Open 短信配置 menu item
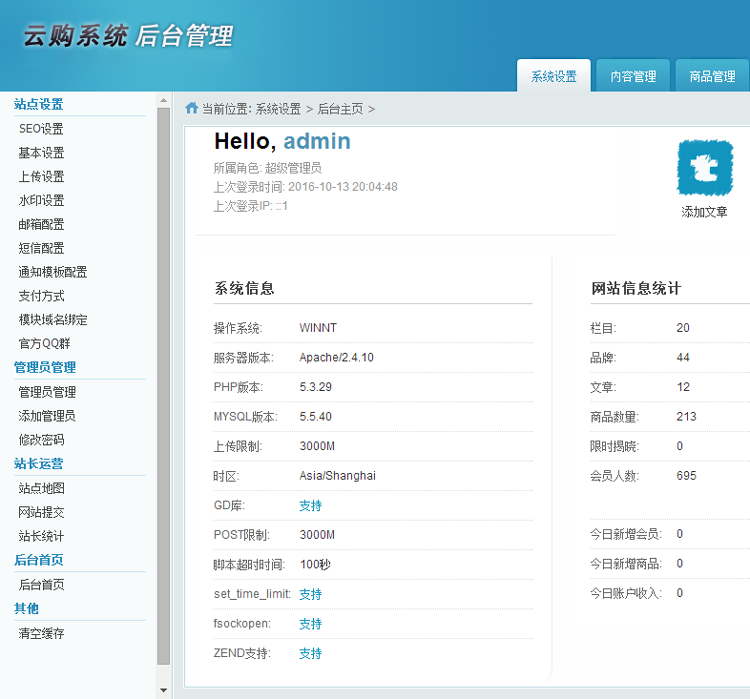 point(41,249)
